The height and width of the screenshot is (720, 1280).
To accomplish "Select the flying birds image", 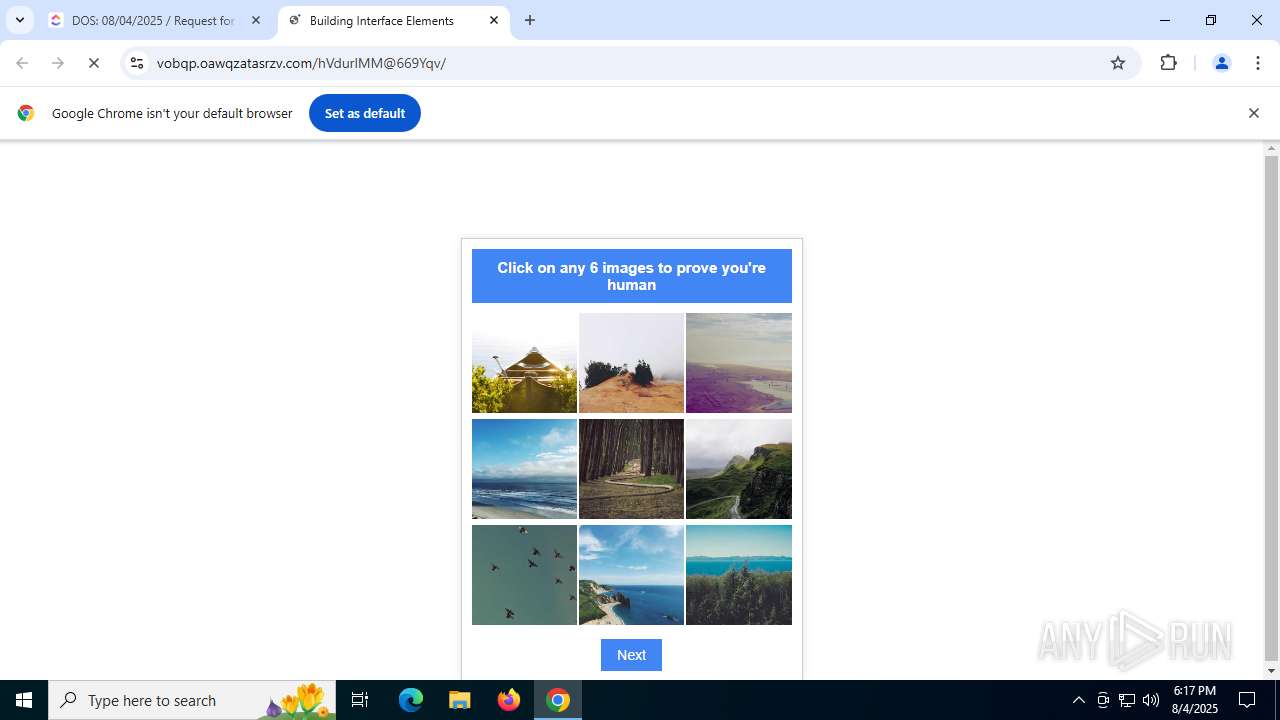I will point(524,575).
